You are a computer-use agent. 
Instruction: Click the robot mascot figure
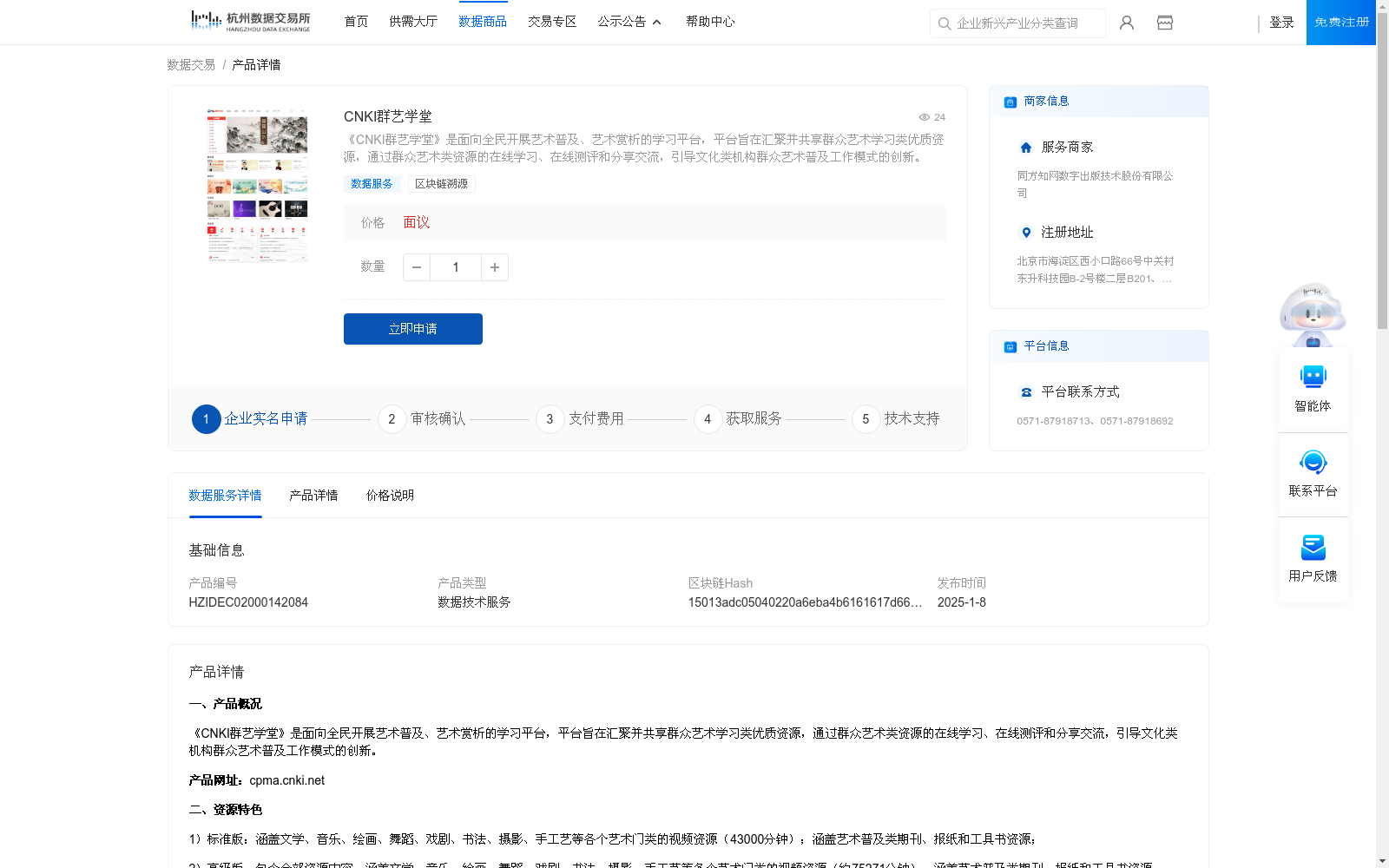click(1313, 314)
